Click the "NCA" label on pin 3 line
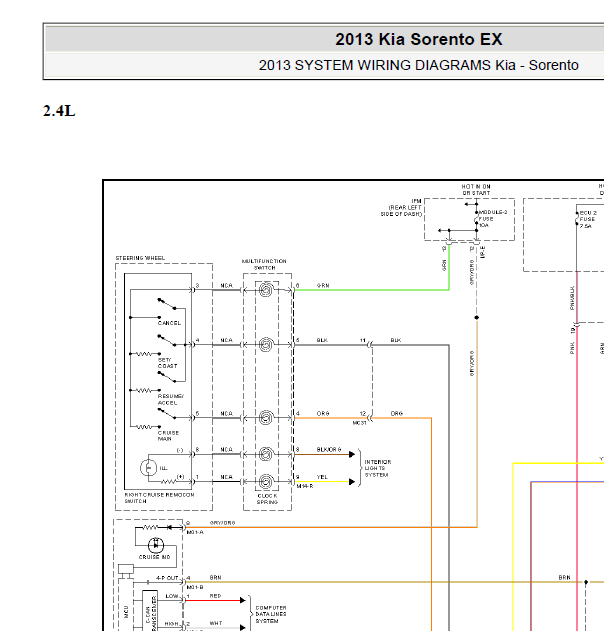 point(227,285)
